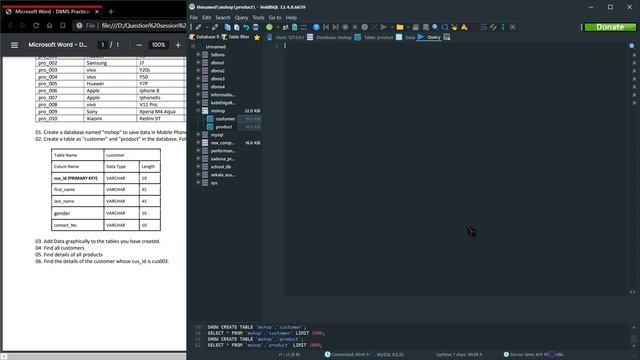This screenshot has height=360, width=640.
Task: Click the favorites star icon above tree
Action: coord(257,37)
